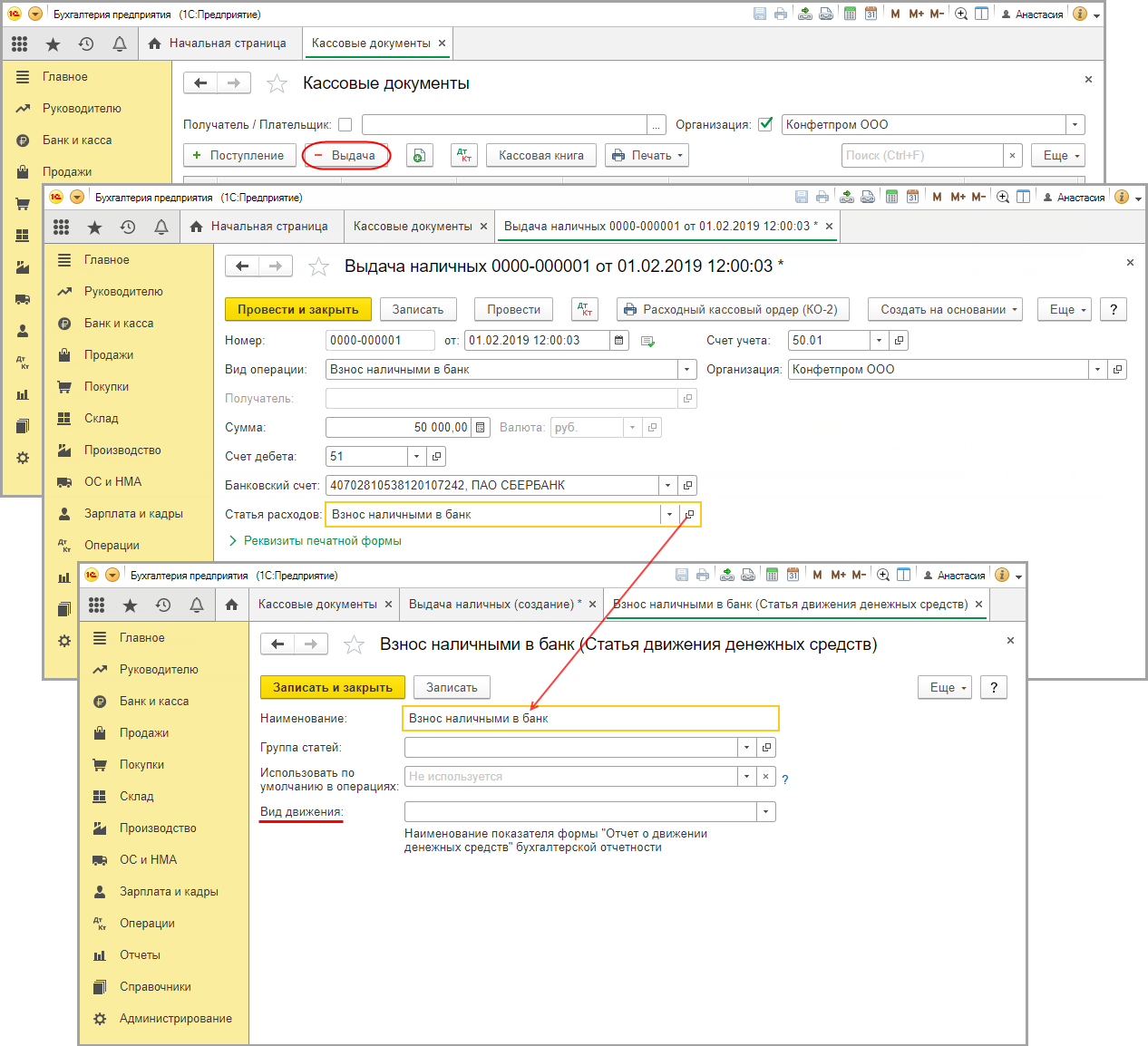Open the Вид операции dropdown list

pyautogui.click(x=686, y=370)
